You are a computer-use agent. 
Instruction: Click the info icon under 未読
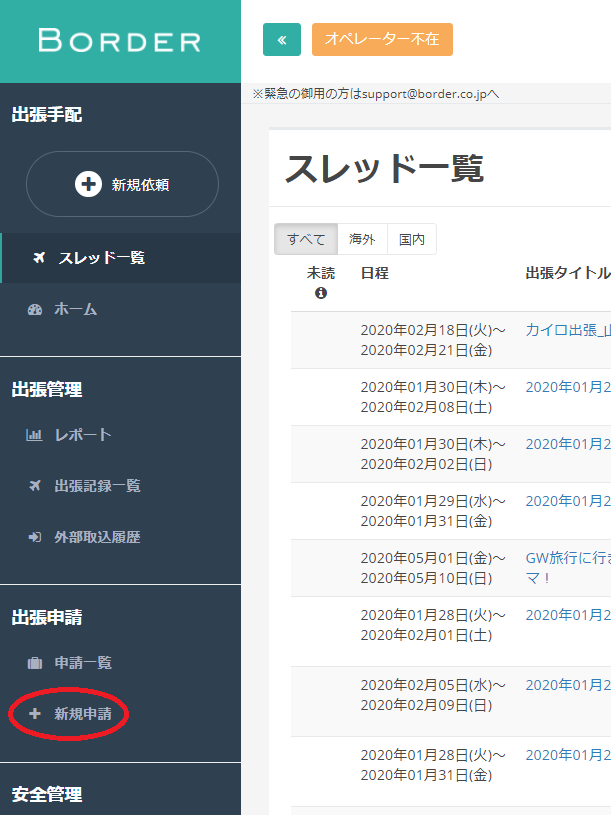(321, 294)
